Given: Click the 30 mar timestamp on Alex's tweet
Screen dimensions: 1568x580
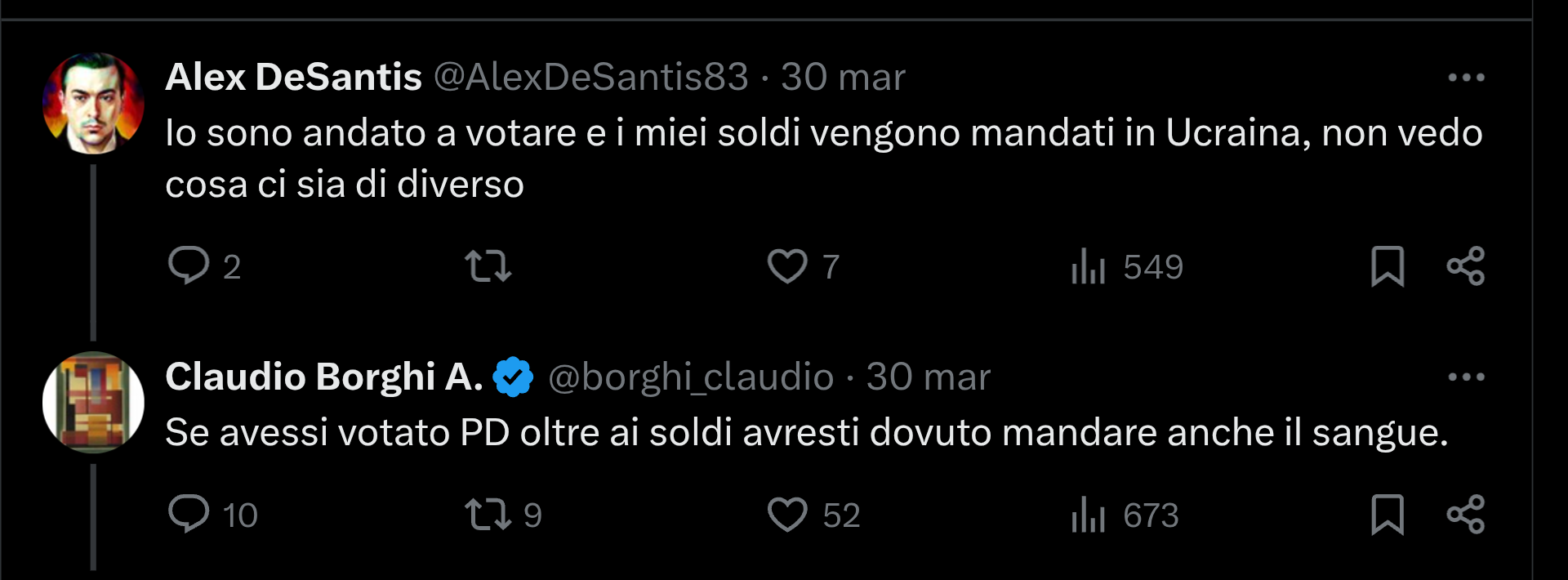Looking at the screenshot, I should coord(843,76).
